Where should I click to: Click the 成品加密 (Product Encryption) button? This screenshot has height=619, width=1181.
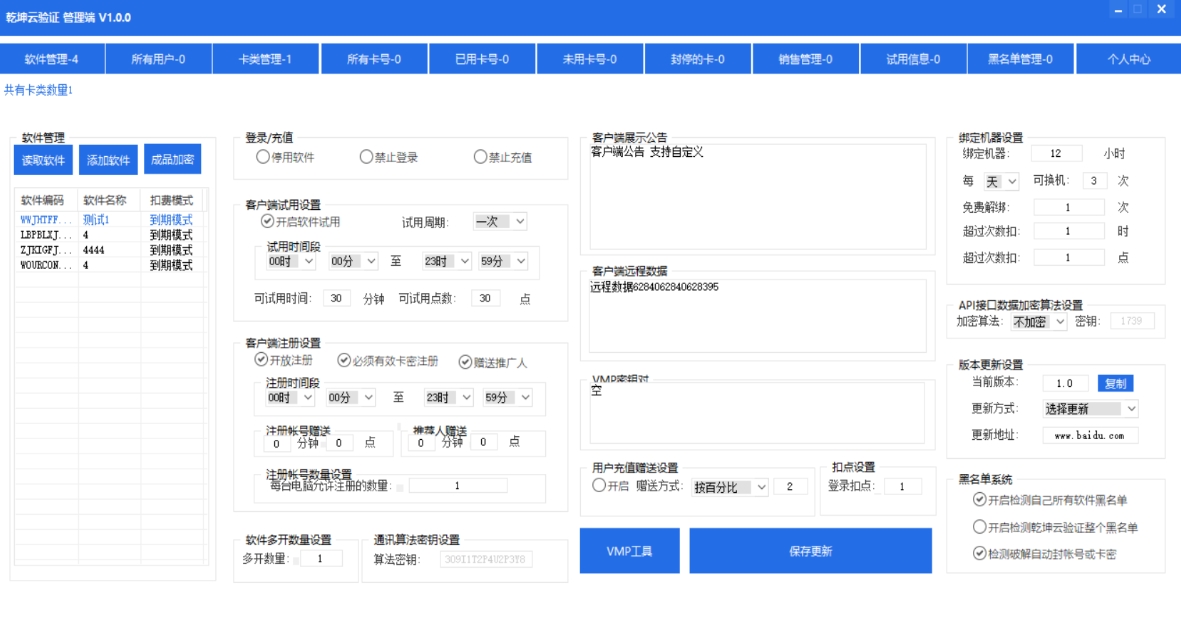[170, 160]
